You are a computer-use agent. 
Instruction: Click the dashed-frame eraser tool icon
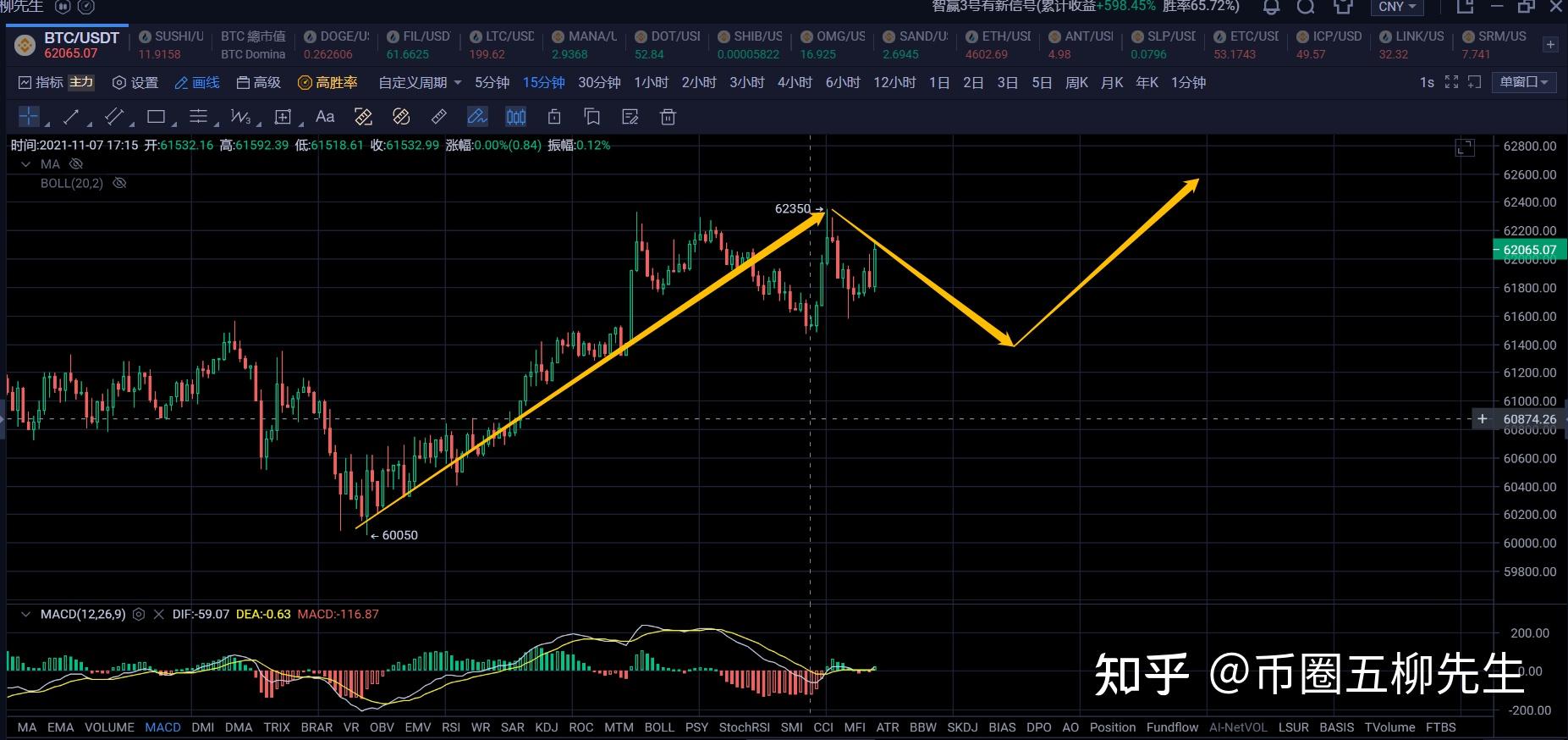coord(363,117)
